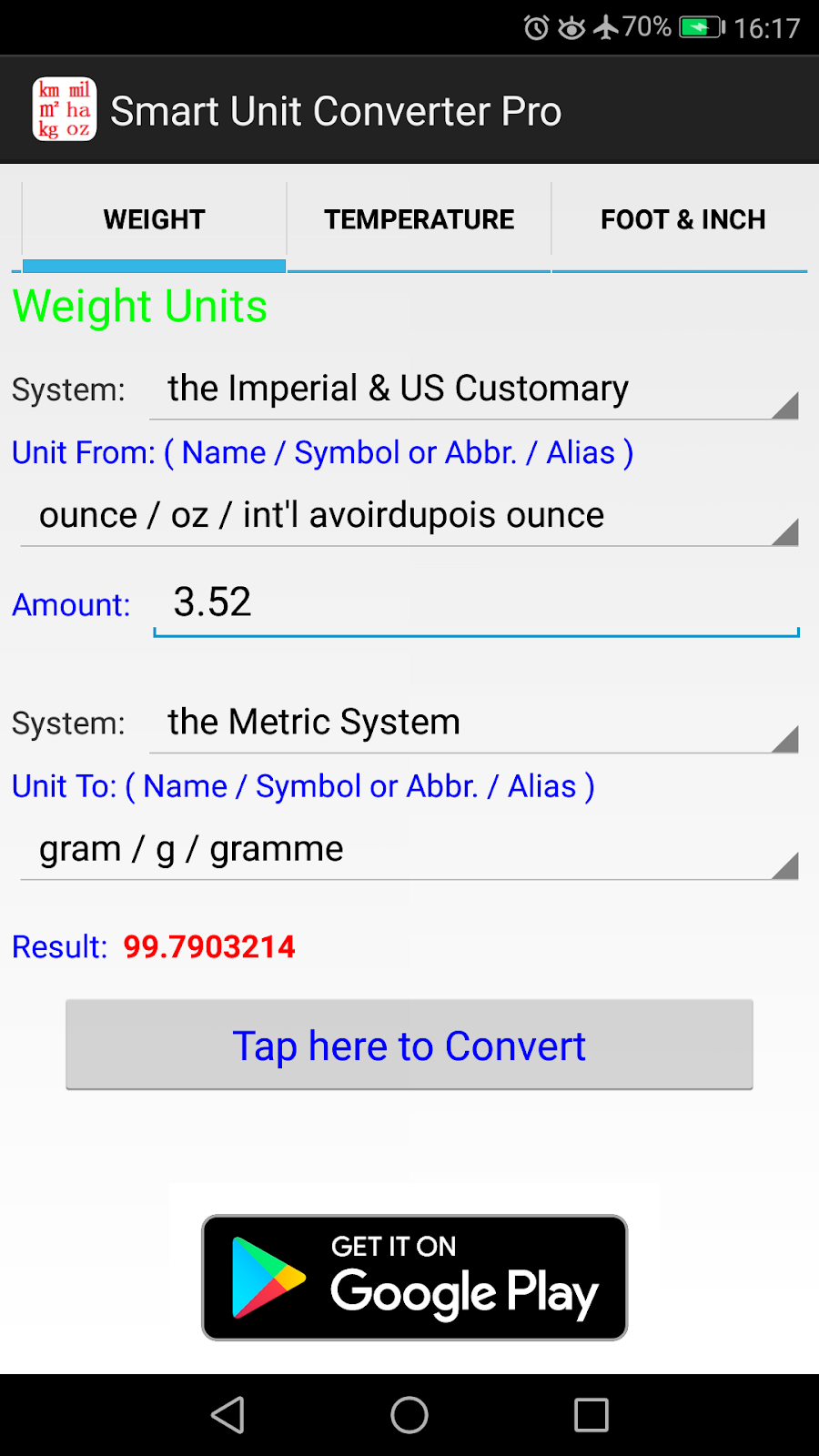Select the Weight tab
This screenshot has width=819, height=1456.
(x=154, y=219)
